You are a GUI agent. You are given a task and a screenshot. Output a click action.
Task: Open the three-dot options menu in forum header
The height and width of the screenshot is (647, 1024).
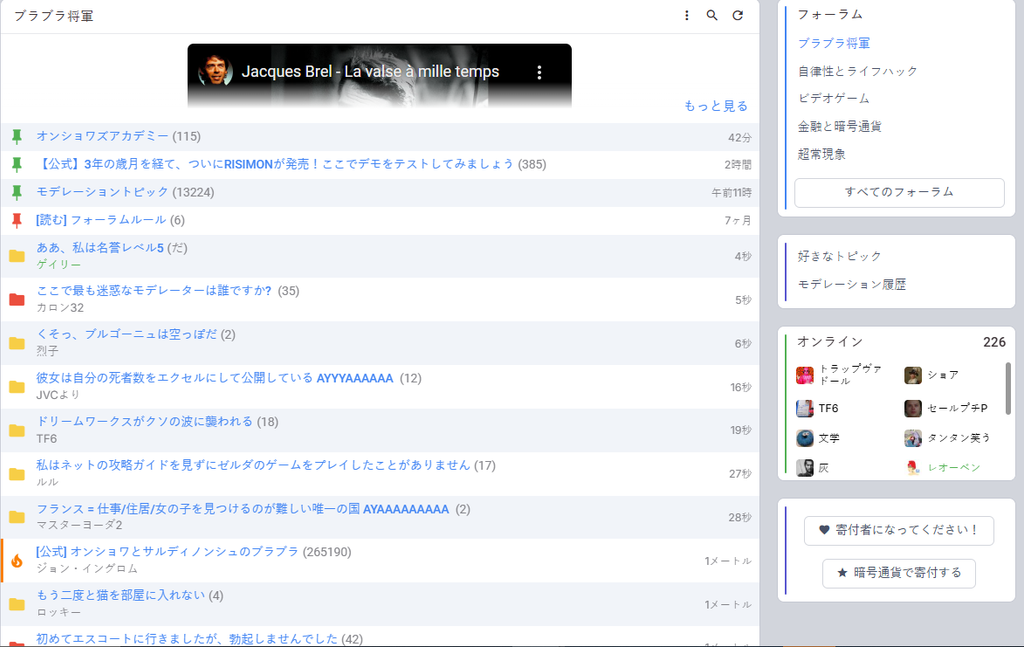(x=686, y=15)
